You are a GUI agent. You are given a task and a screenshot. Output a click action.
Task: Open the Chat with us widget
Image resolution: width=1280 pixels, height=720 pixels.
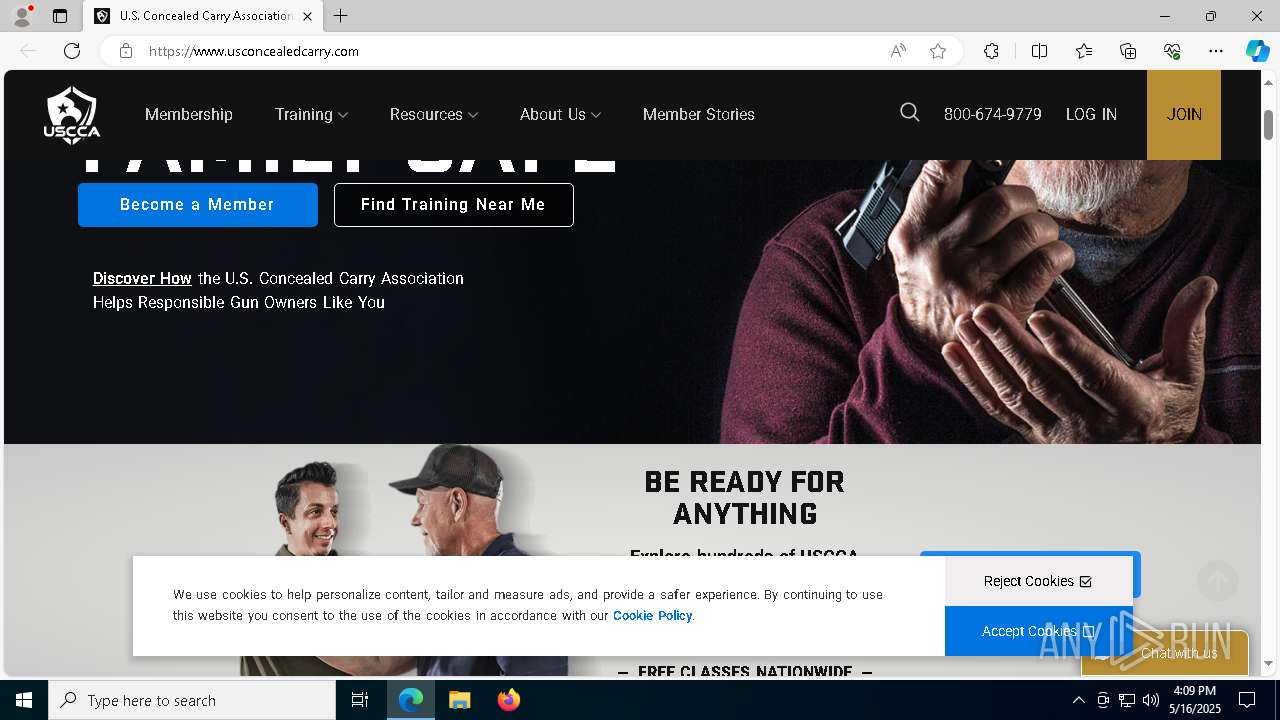(x=1165, y=653)
